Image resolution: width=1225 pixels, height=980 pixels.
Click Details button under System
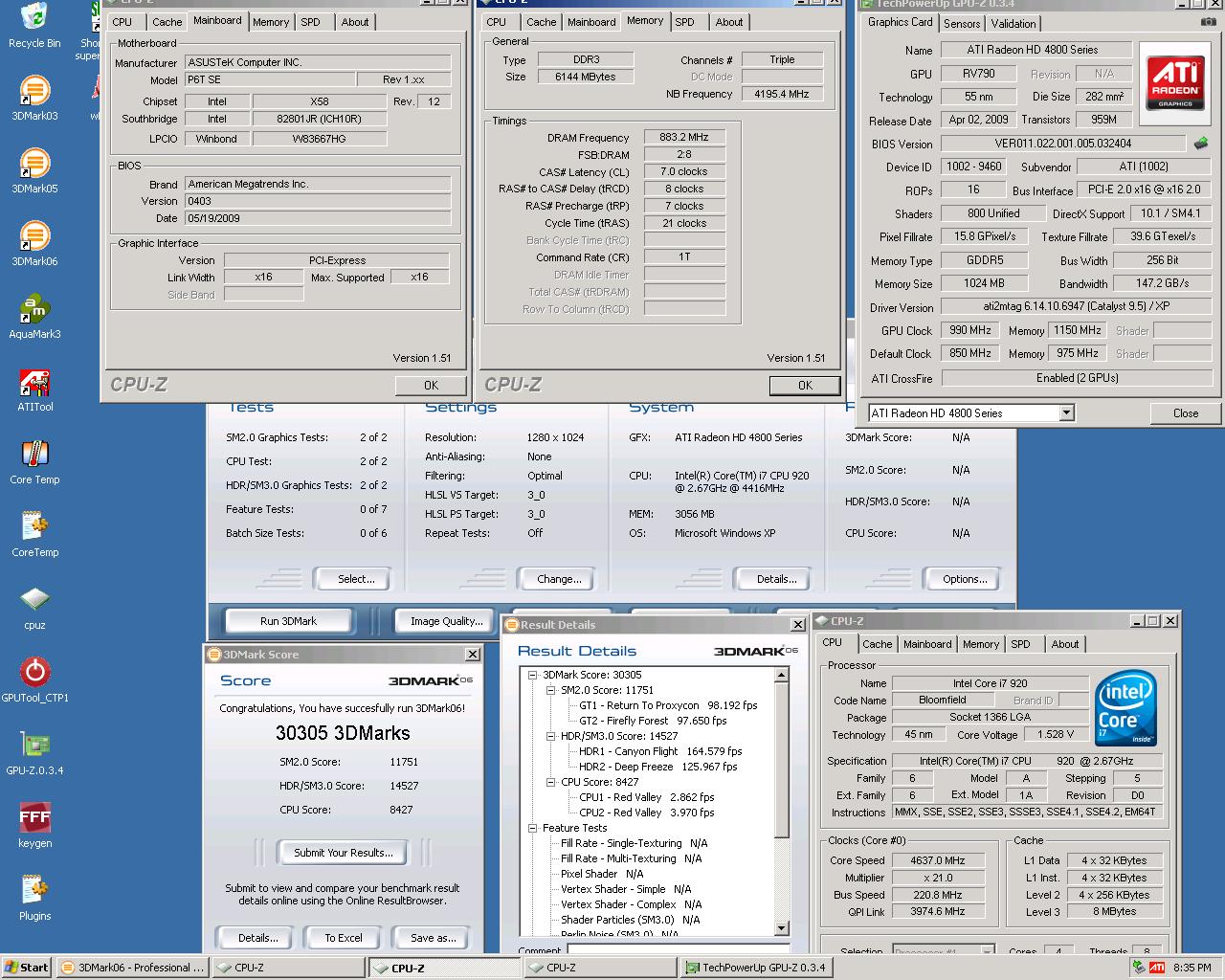click(x=777, y=579)
